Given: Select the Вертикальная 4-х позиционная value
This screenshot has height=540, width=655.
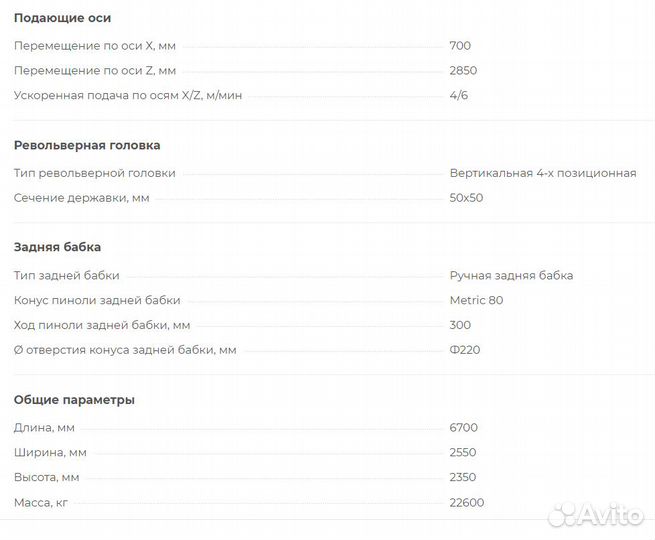Looking at the screenshot, I should pyautogui.click(x=543, y=173).
